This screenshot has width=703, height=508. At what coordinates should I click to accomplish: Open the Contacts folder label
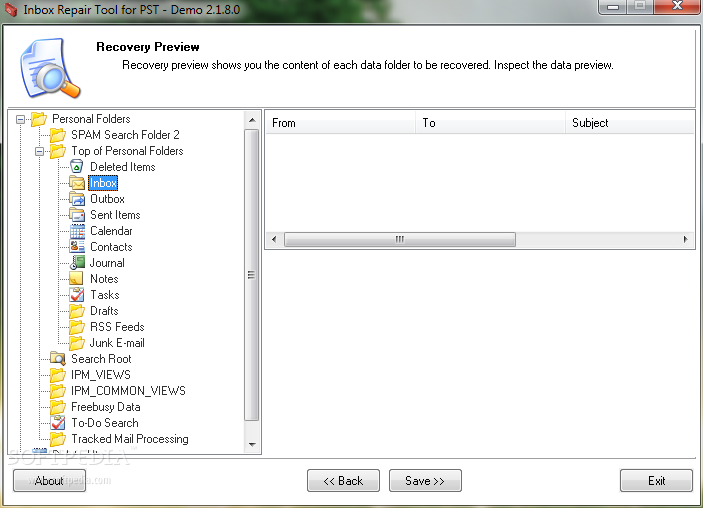[111, 247]
